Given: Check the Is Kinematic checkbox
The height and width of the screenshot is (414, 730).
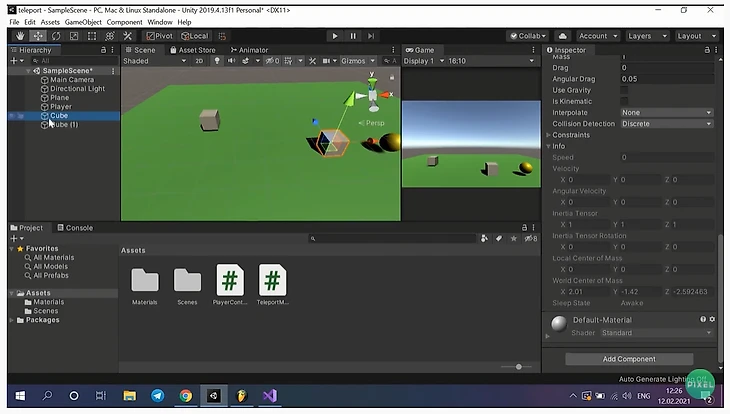Looking at the screenshot, I should [625, 101].
